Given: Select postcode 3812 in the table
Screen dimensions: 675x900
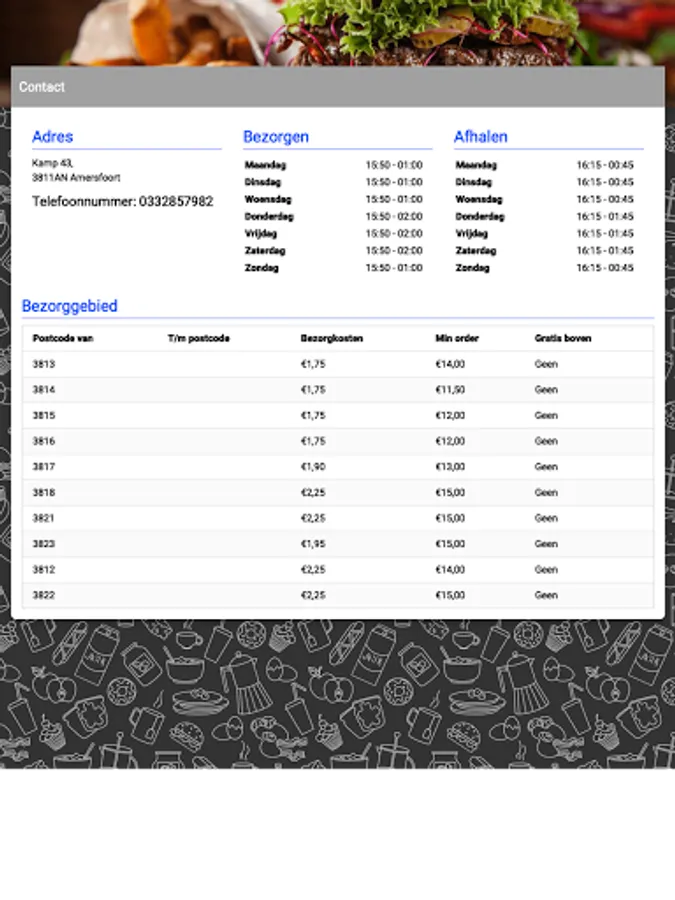Looking at the screenshot, I should click(x=44, y=570).
